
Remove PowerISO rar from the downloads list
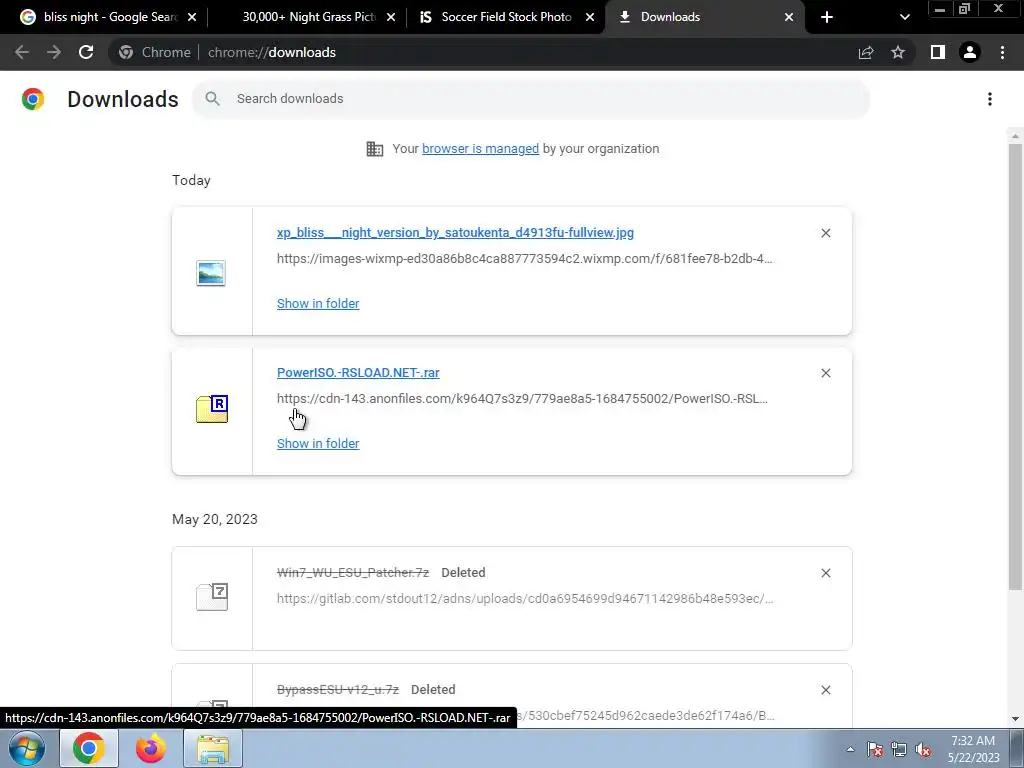[825, 373]
